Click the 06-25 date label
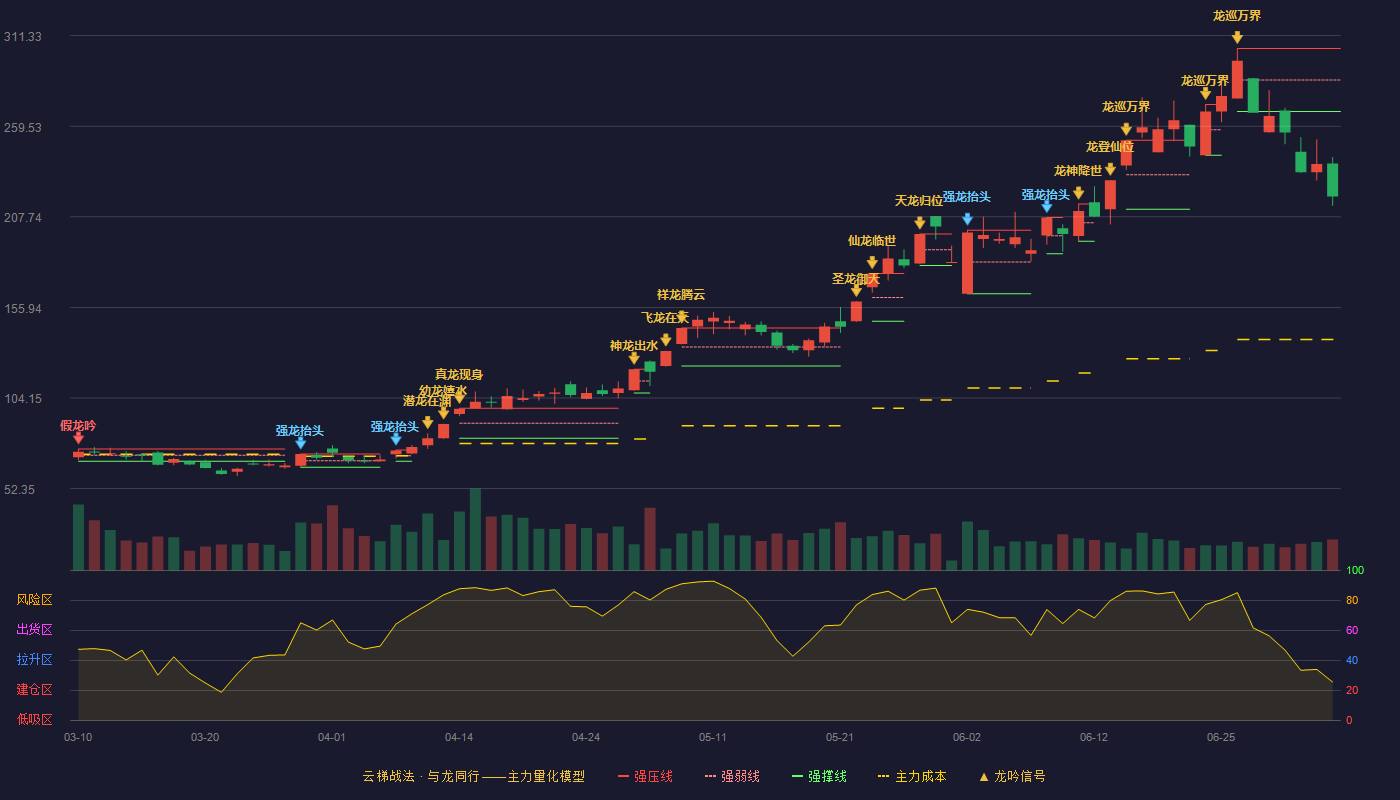The height and width of the screenshot is (800, 1400). [1221, 737]
